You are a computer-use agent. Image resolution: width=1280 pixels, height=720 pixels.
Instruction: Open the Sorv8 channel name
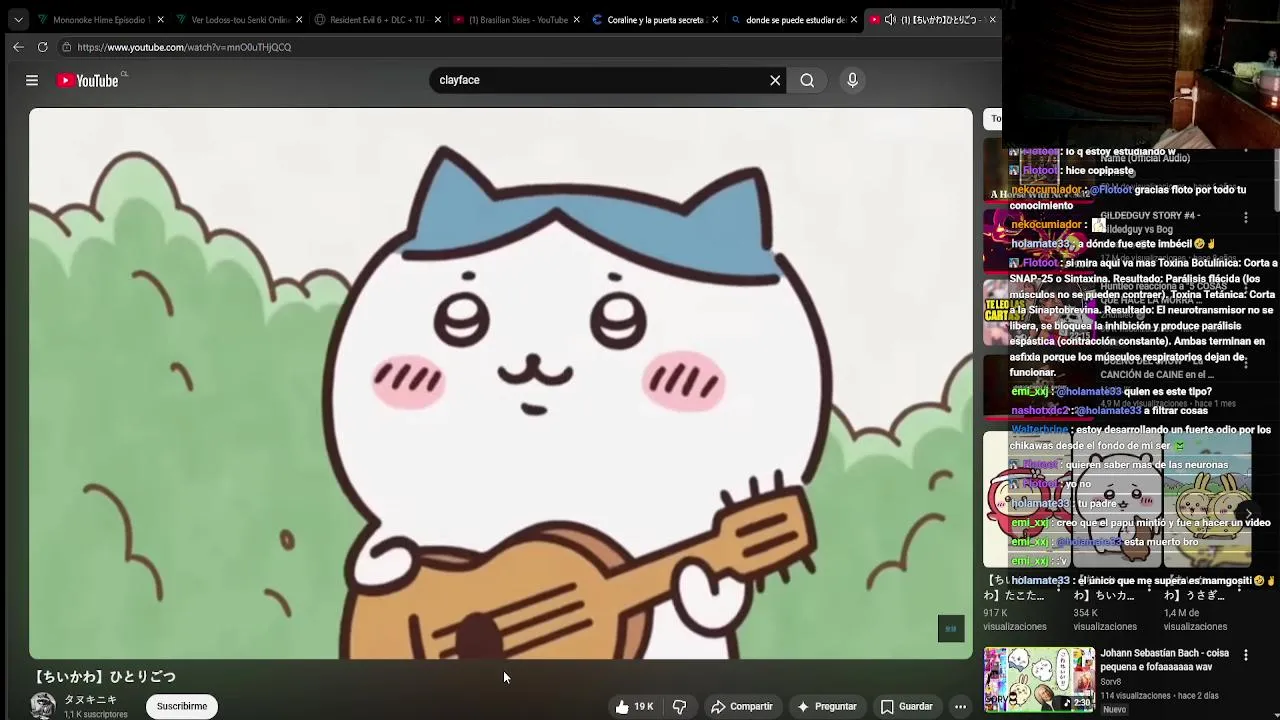coord(1113,682)
